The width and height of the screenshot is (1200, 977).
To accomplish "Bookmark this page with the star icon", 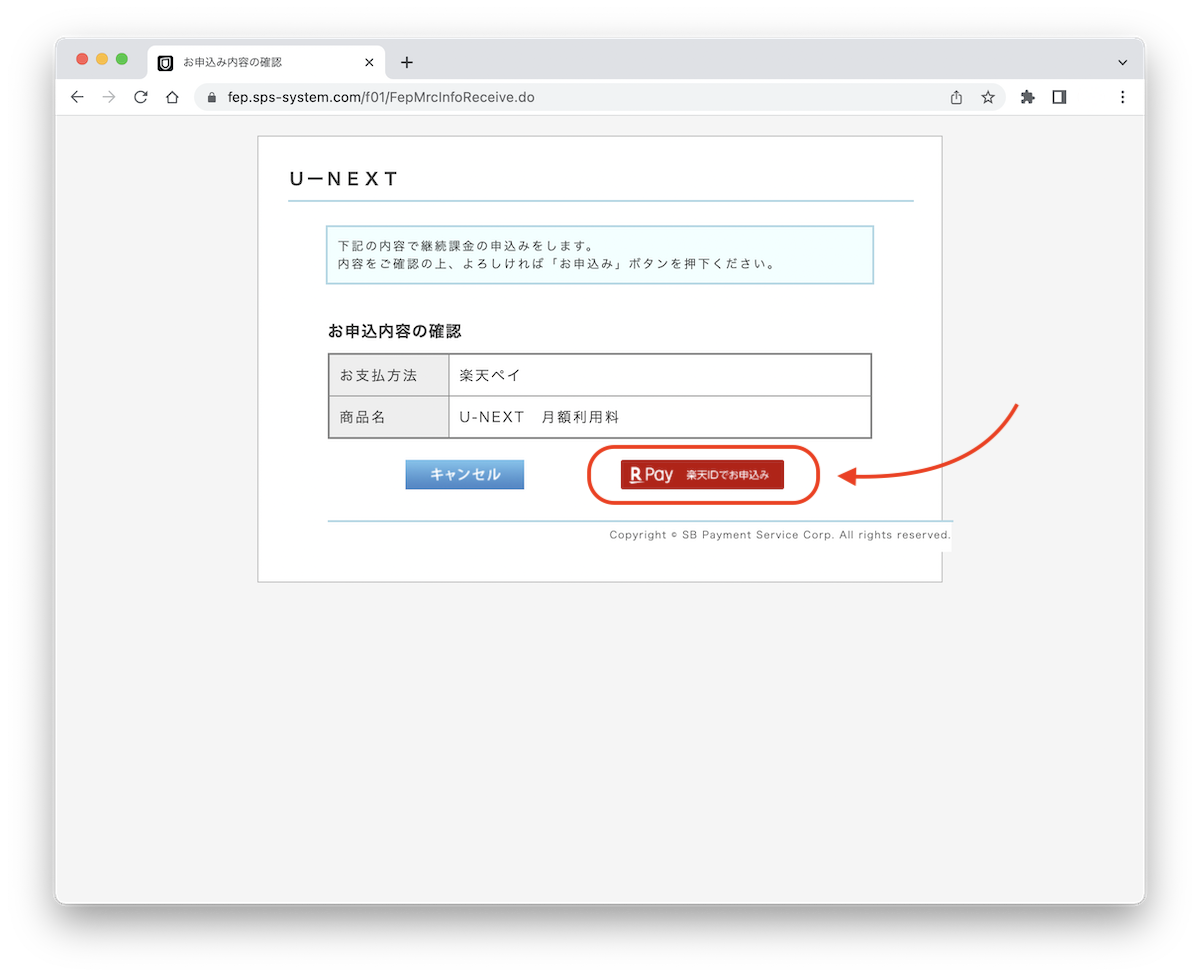I will [988, 97].
